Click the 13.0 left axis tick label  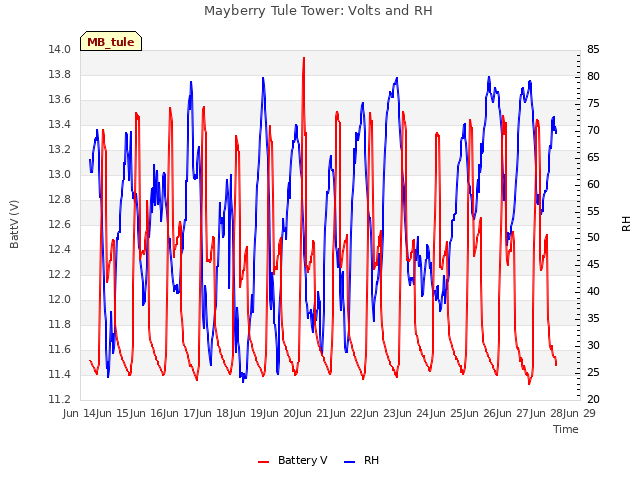(59, 175)
